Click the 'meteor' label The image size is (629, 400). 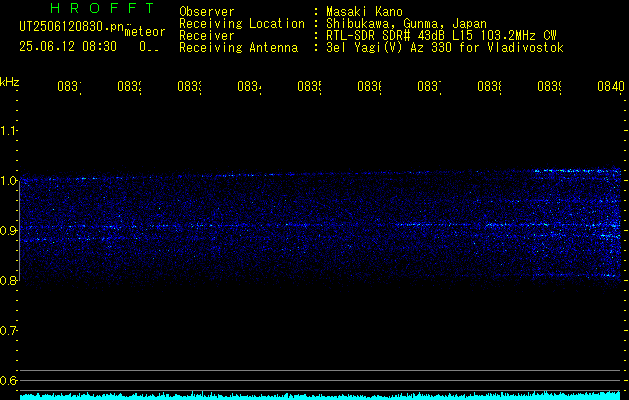(145, 32)
